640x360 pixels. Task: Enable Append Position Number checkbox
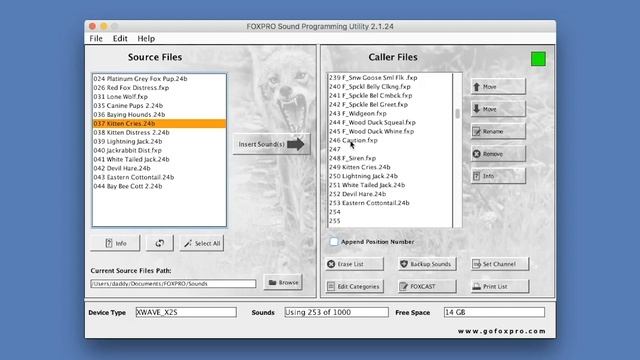[334, 242]
